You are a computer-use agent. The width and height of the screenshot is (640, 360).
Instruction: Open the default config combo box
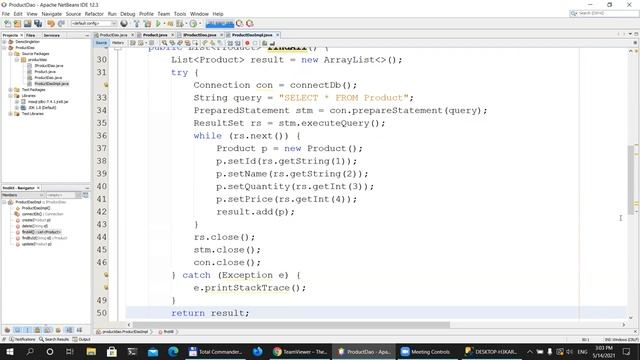pyautogui.click(x=93, y=24)
